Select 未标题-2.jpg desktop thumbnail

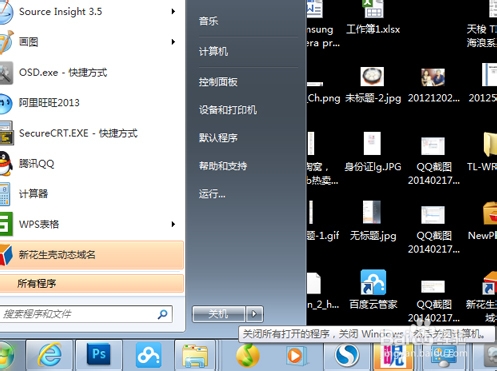[x=373, y=85]
